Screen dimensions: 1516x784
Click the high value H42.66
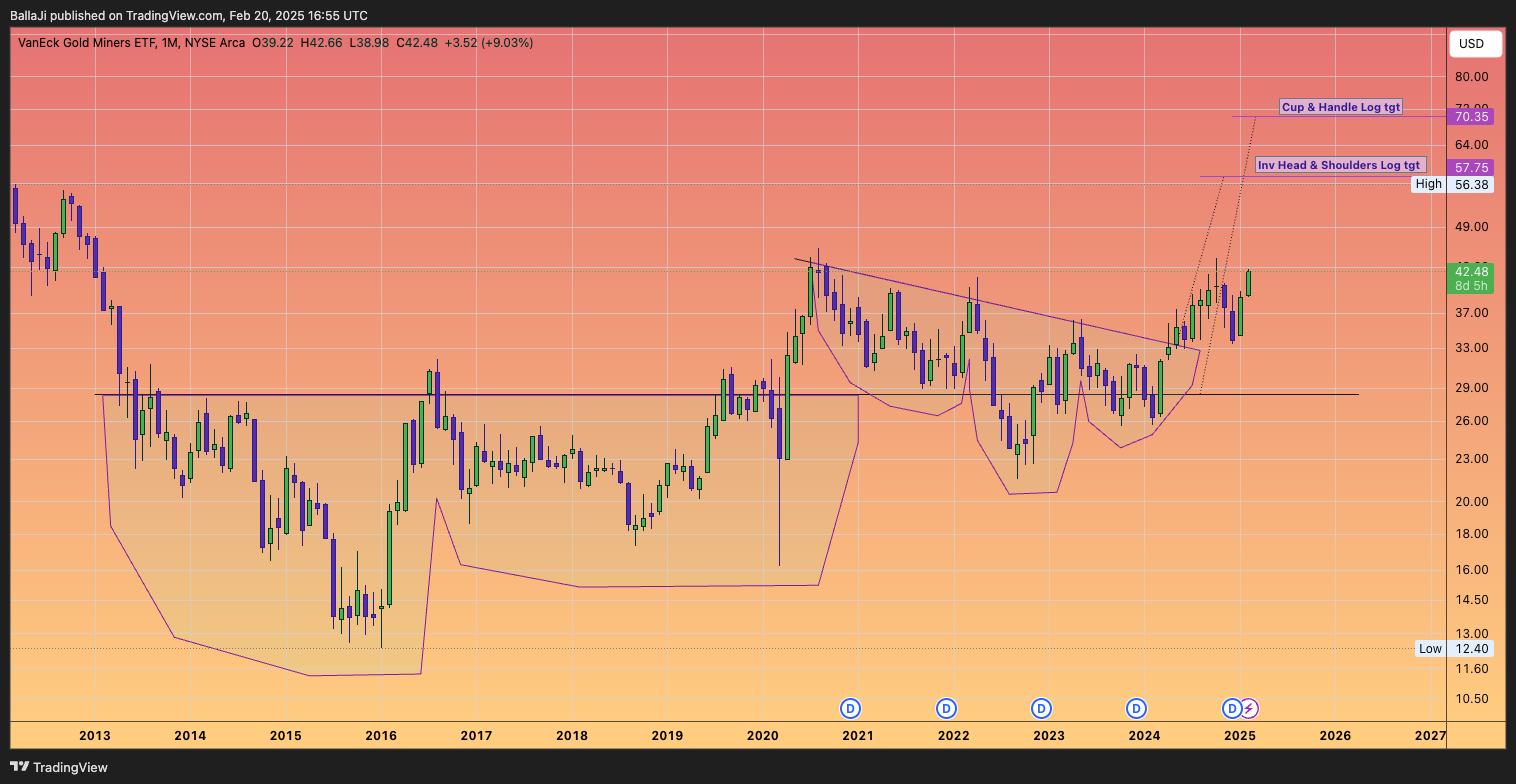(x=321, y=43)
